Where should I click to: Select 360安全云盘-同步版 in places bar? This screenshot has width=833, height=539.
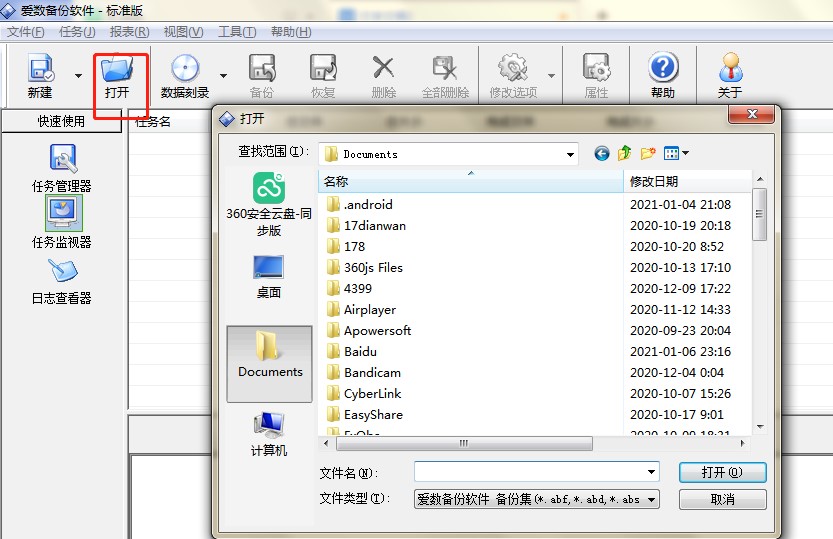(x=269, y=204)
